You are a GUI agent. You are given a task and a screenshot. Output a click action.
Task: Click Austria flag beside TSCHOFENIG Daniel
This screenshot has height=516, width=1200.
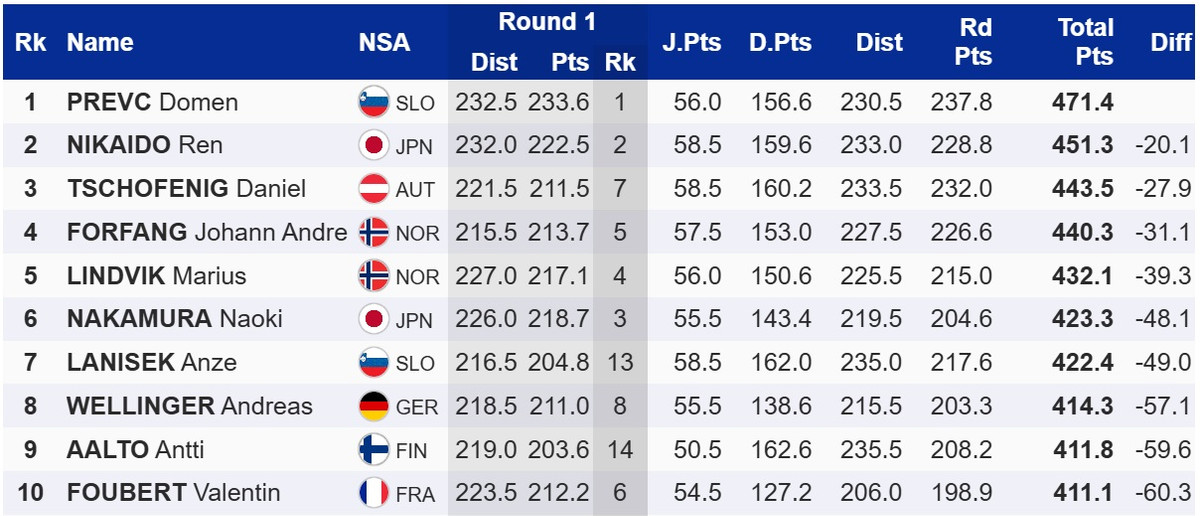[373, 189]
